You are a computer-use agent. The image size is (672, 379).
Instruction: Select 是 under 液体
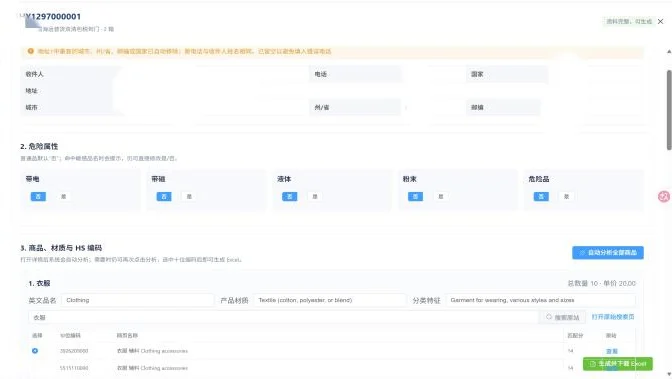click(315, 196)
